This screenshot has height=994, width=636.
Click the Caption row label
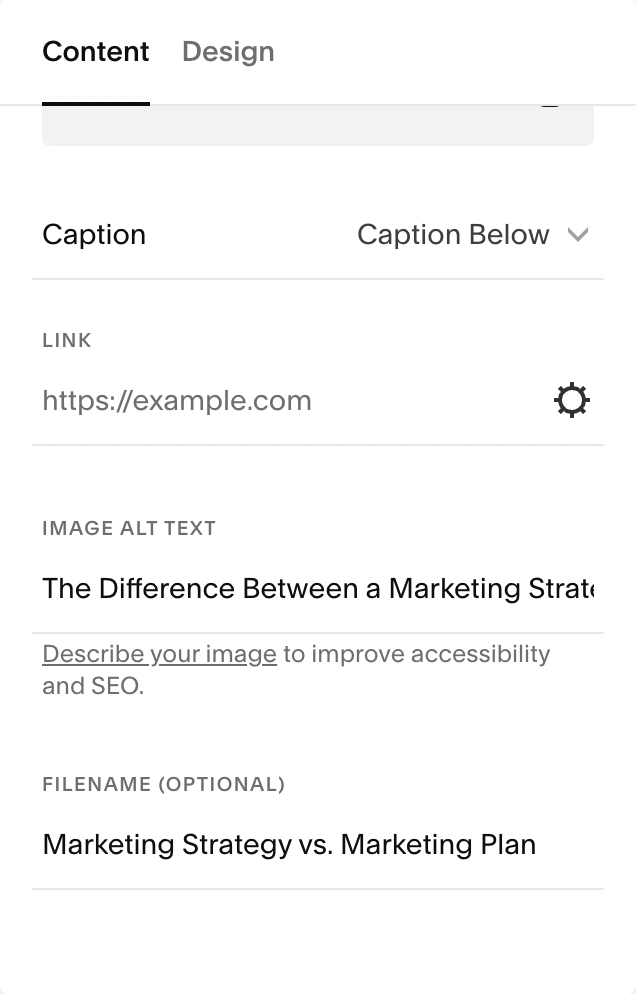pos(94,235)
